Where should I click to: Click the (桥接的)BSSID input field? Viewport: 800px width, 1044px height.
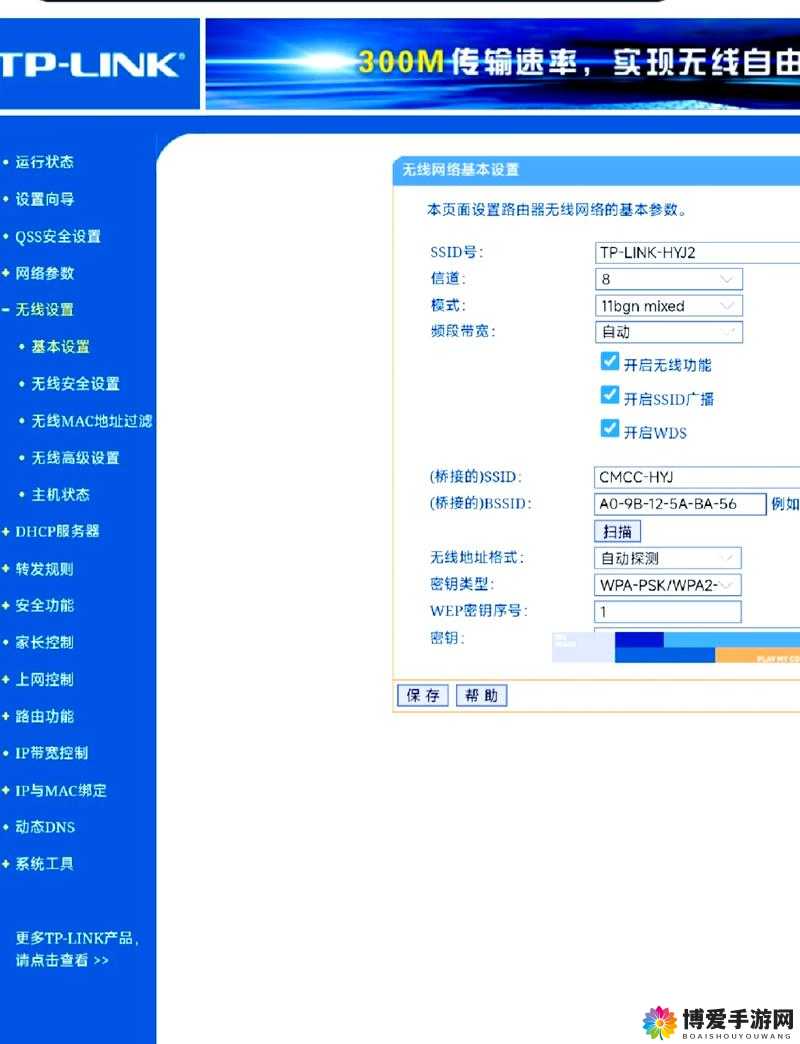[x=680, y=504]
